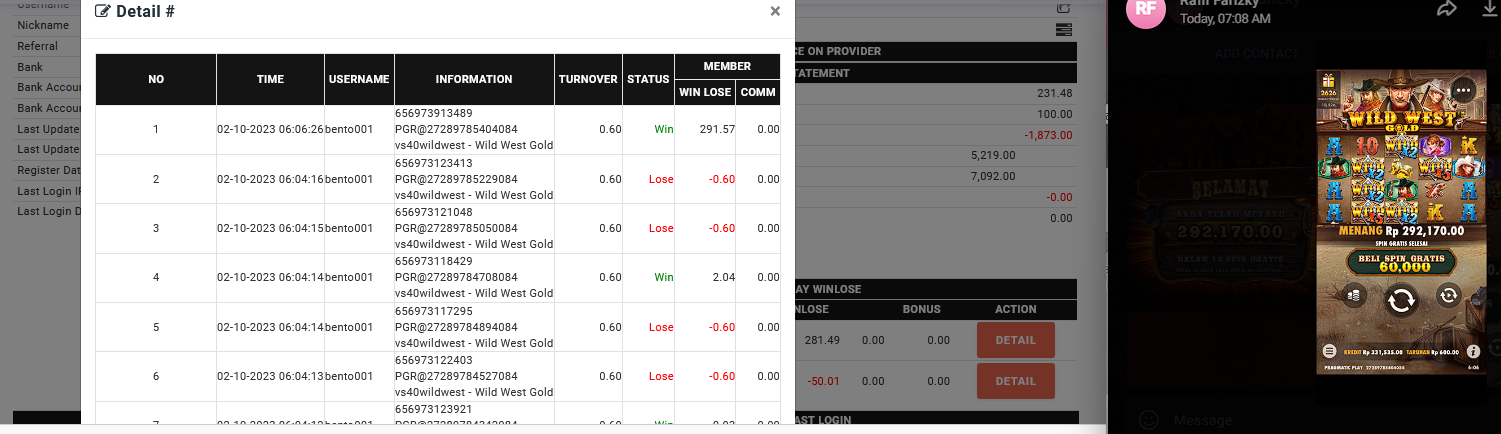Click the Beli Spin Gratis 60,000 button

point(1401,262)
